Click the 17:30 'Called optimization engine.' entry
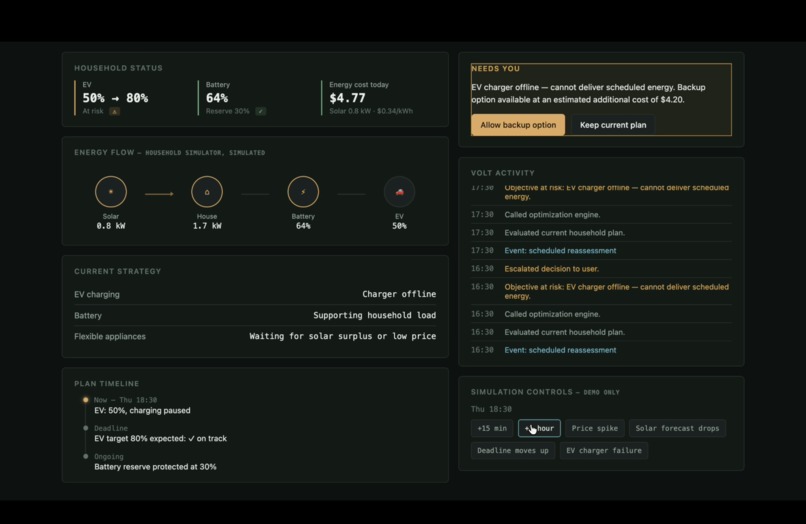 (601, 214)
